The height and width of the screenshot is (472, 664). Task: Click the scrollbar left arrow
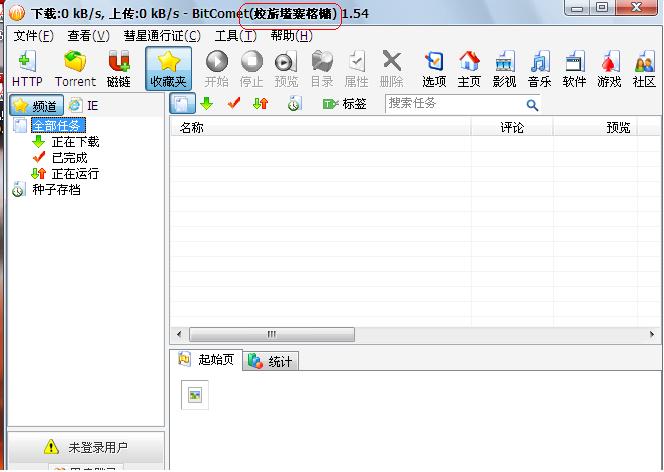pyautogui.click(x=179, y=334)
